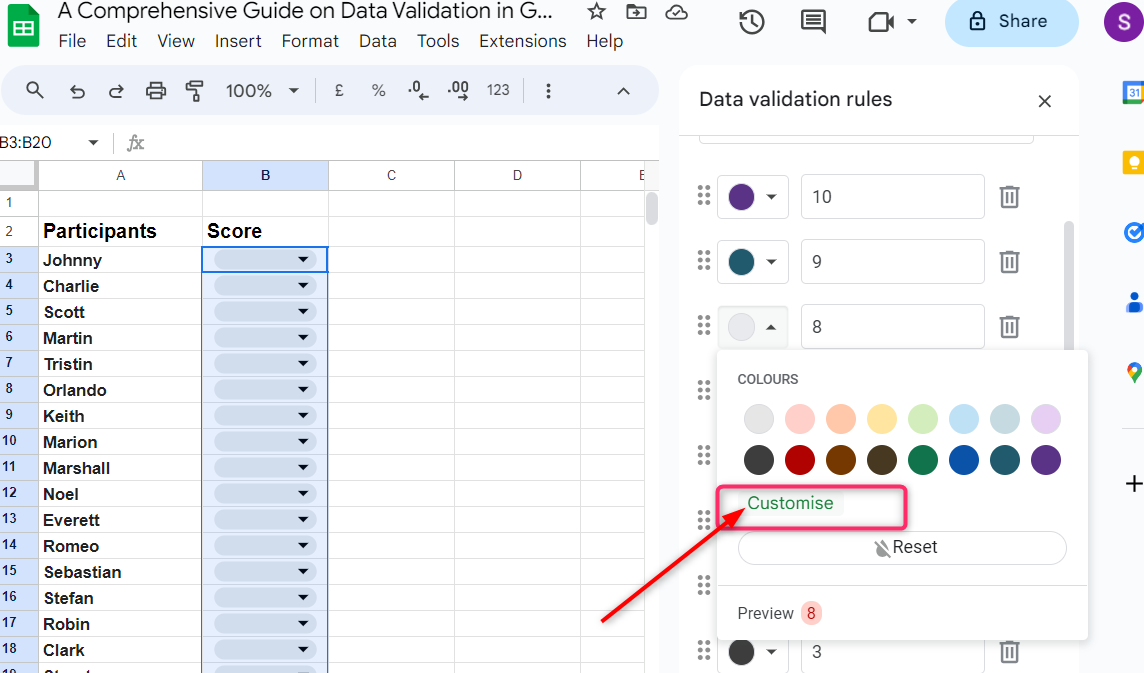Viewport: 1144px width, 673px height.
Task: Format as currency with pound icon
Action: pyautogui.click(x=339, y=91)
